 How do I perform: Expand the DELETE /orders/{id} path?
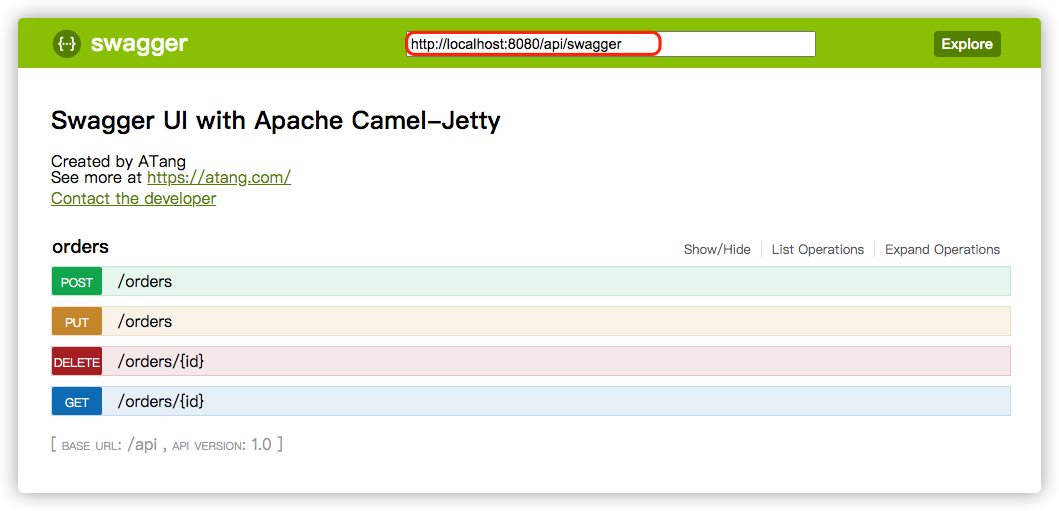coord(161,362)
